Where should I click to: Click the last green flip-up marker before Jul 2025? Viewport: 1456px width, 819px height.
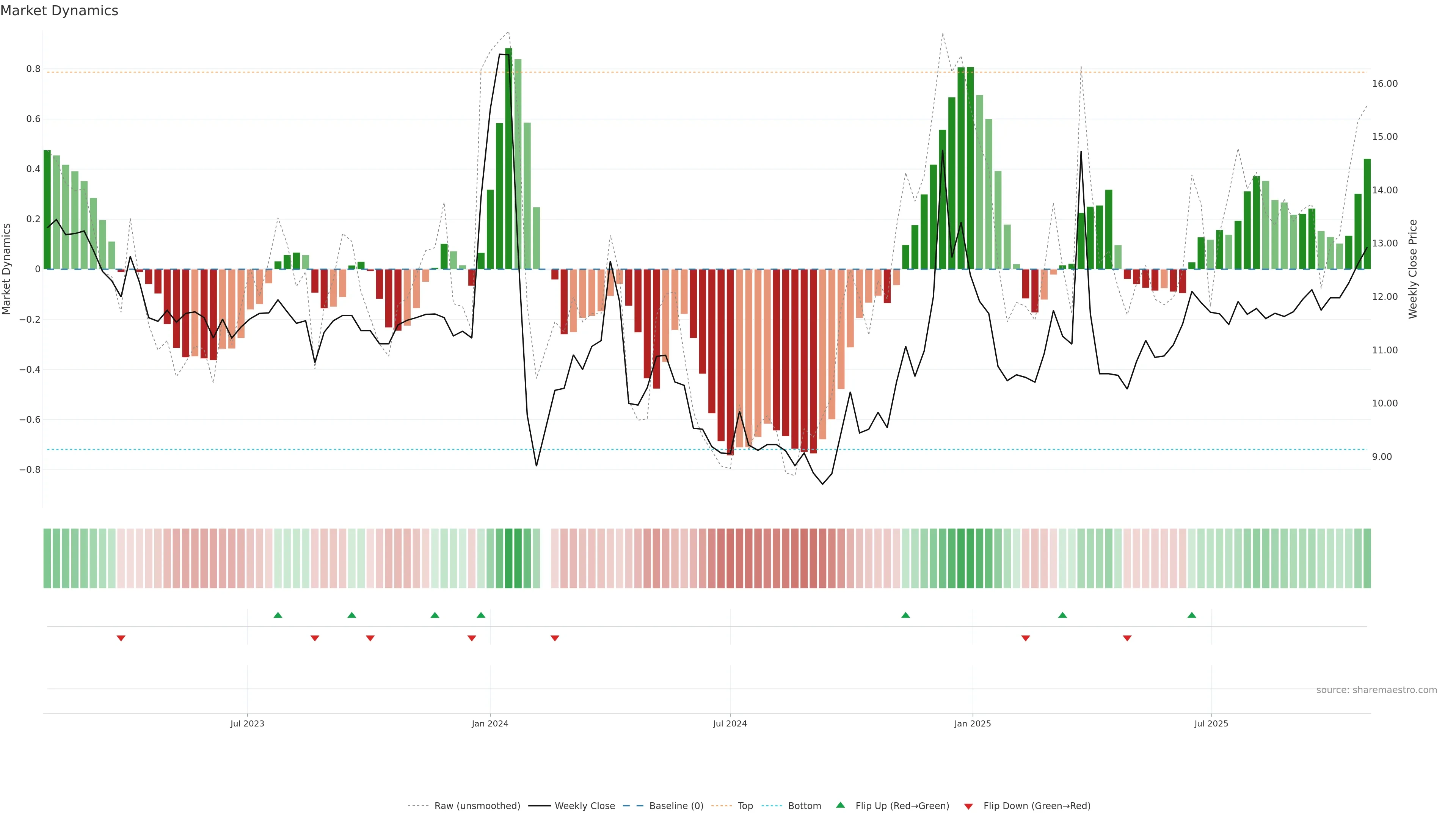pyautogui.click(x=1191, y=615)
